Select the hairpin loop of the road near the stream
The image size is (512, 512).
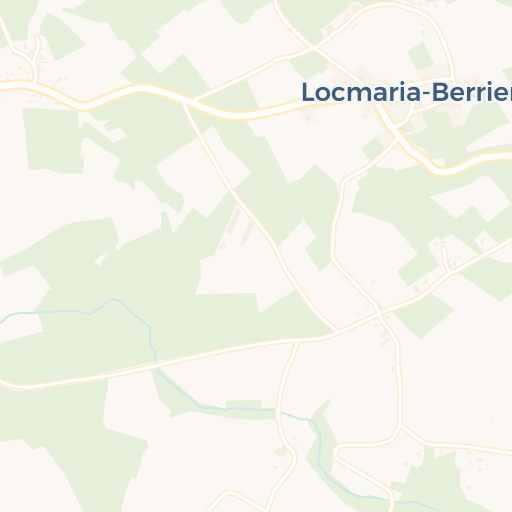[338, 453]
